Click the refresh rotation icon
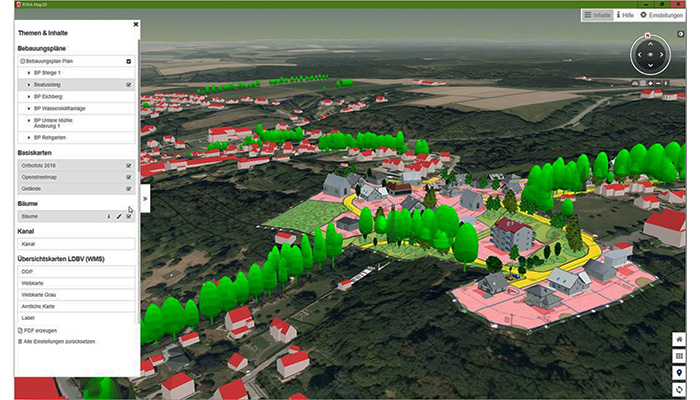 point(679,389)
